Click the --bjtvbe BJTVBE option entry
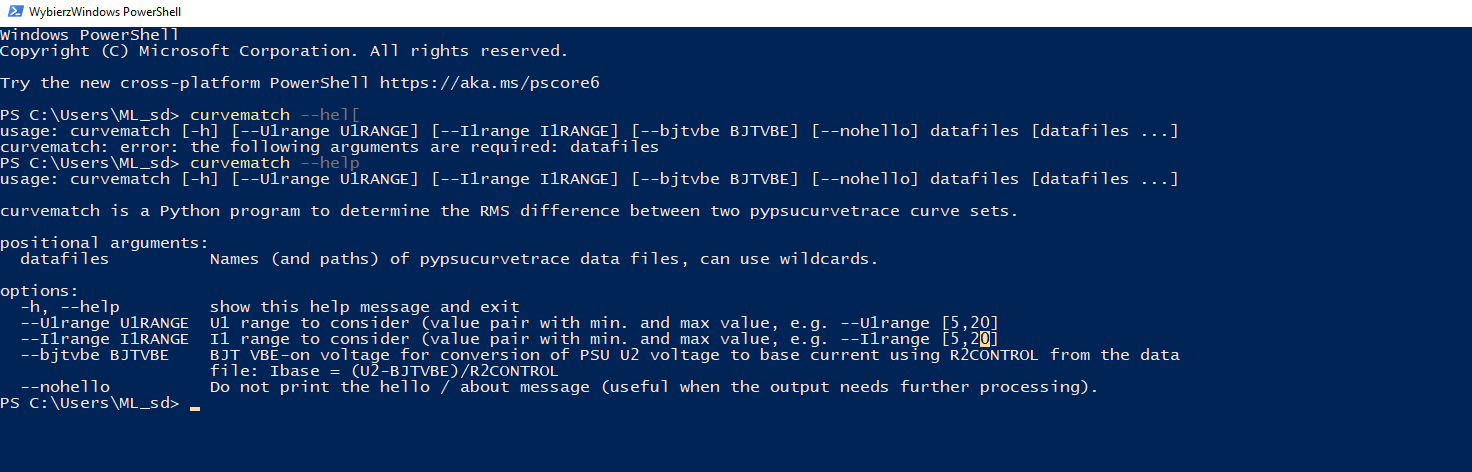This screenshot has width=1472, height=472. tap(94, 355)
